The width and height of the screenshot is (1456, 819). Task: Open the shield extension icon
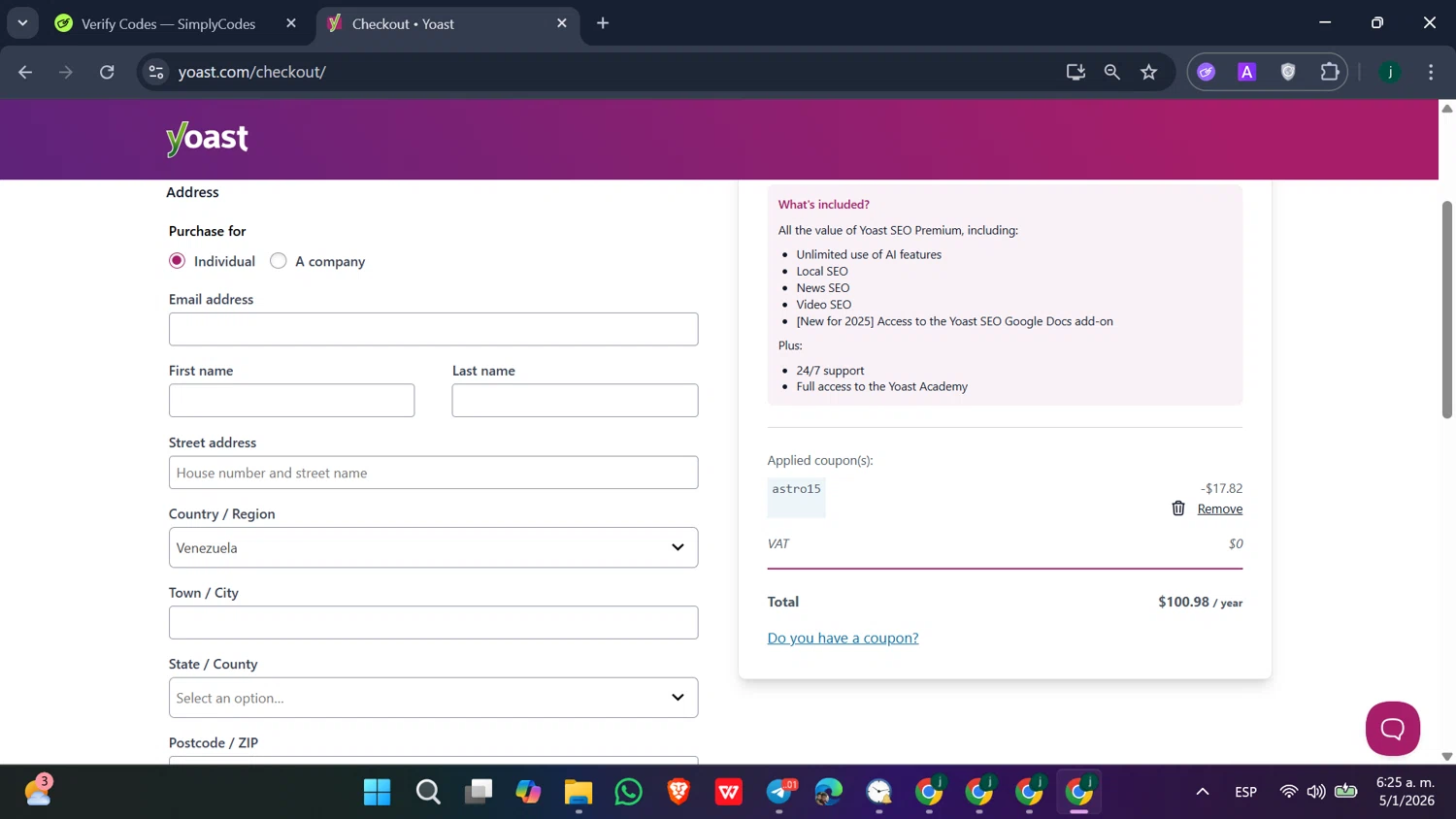click(1288, 72)
